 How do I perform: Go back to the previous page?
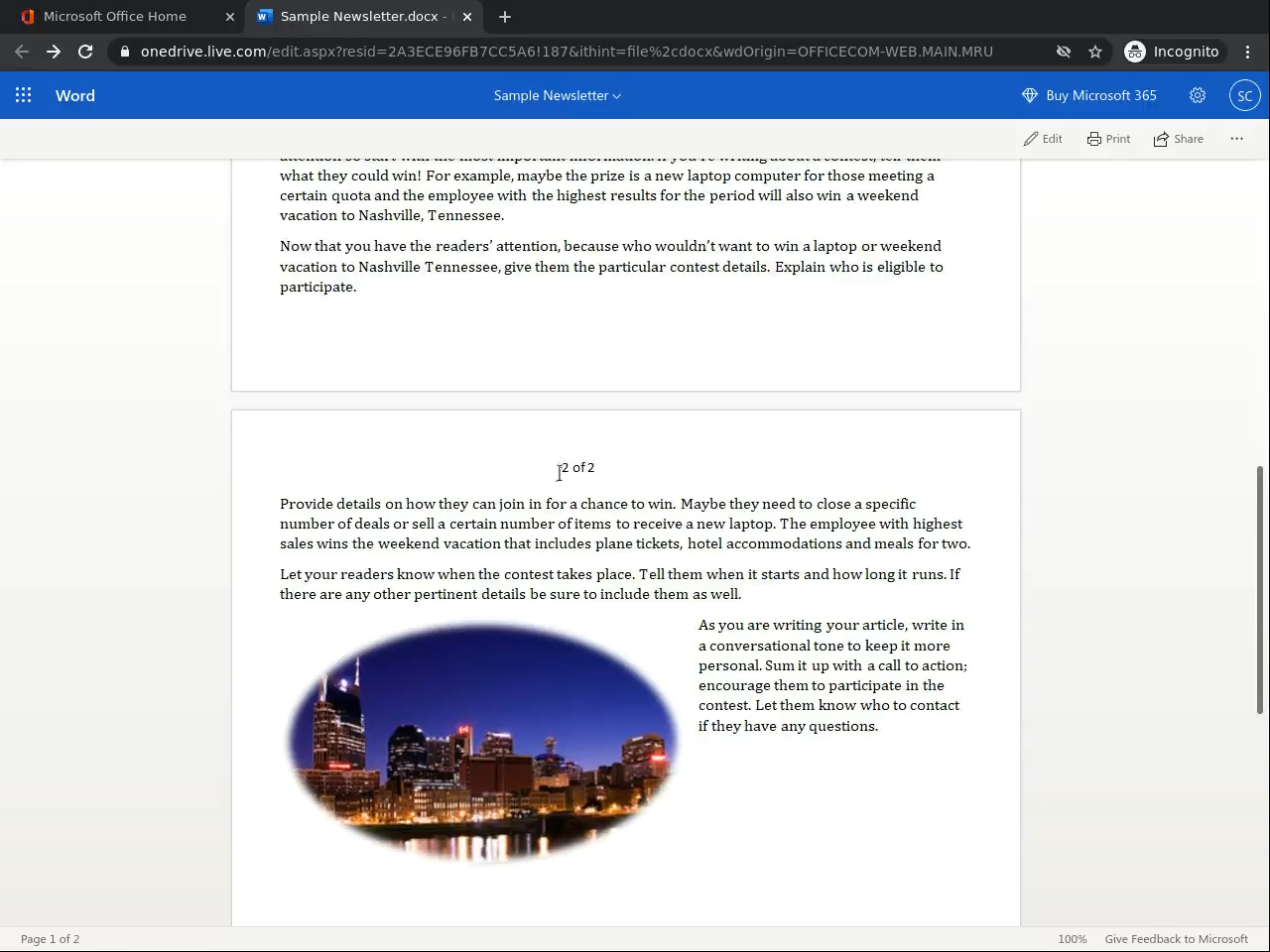(x=22, y=52)
